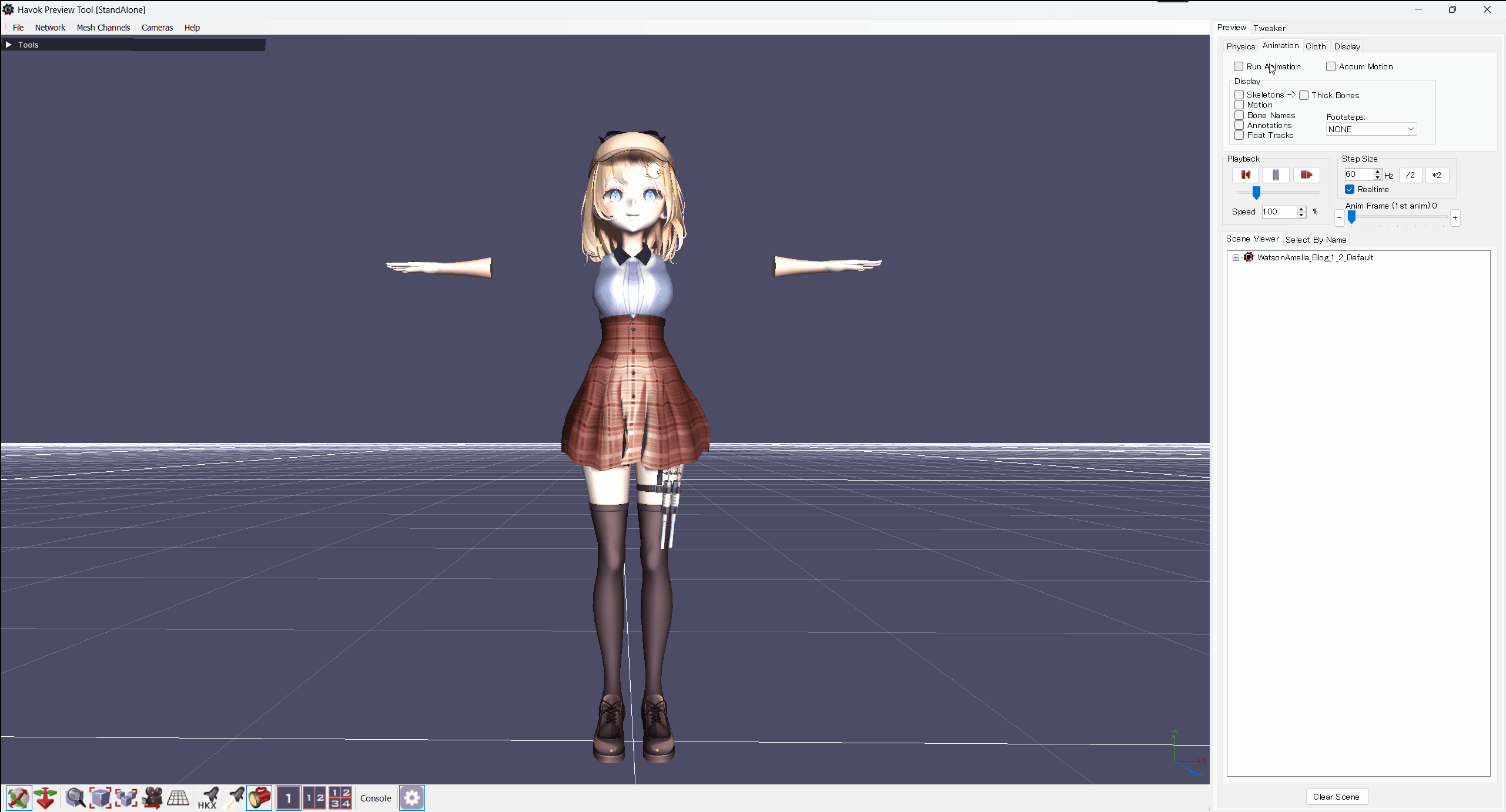Click the step-forward playback button
Screen dimensions: 1506x812
pyautogui.click(x=1306, y=175)
